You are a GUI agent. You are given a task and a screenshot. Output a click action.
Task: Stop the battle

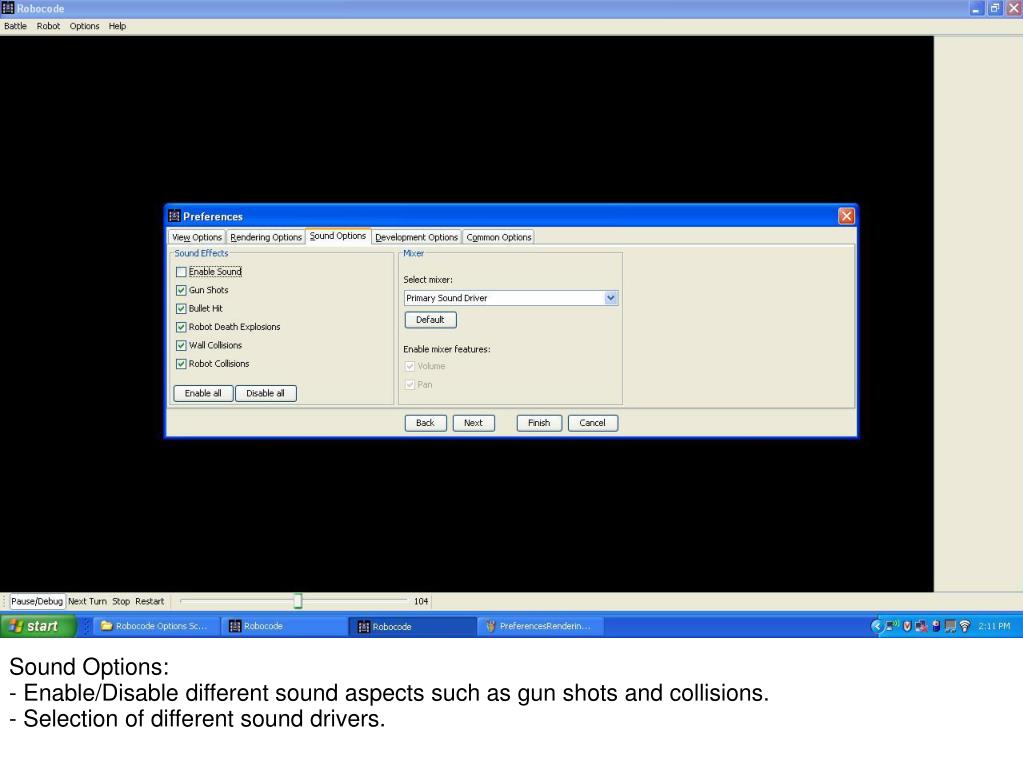click(121, 601)
